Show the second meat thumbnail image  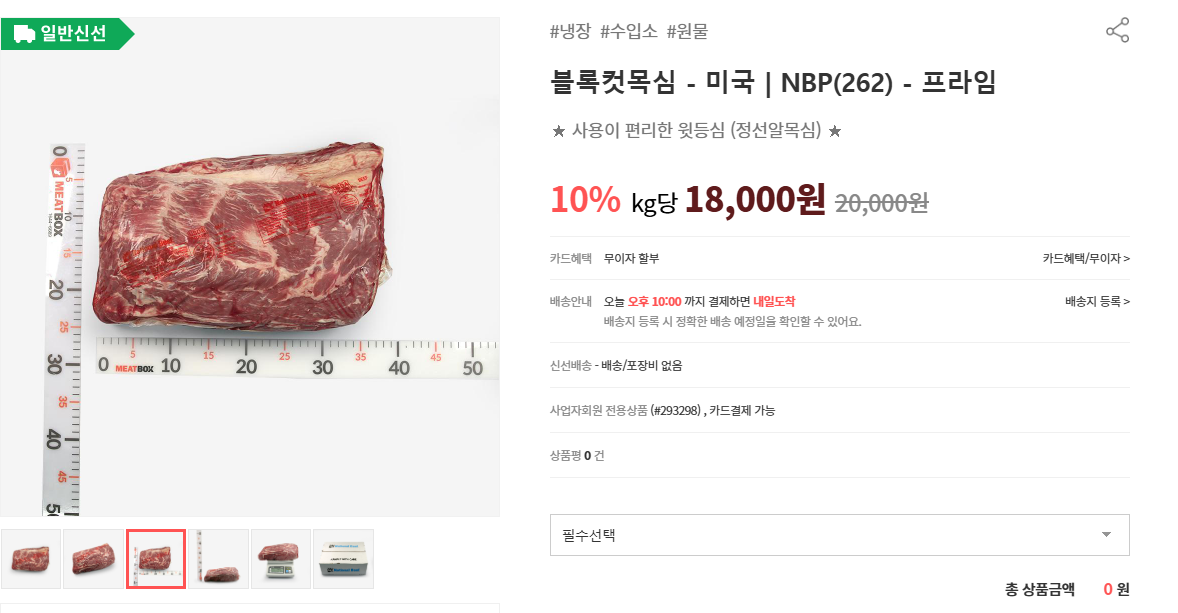pyautogui.click(x=93, y=559)
